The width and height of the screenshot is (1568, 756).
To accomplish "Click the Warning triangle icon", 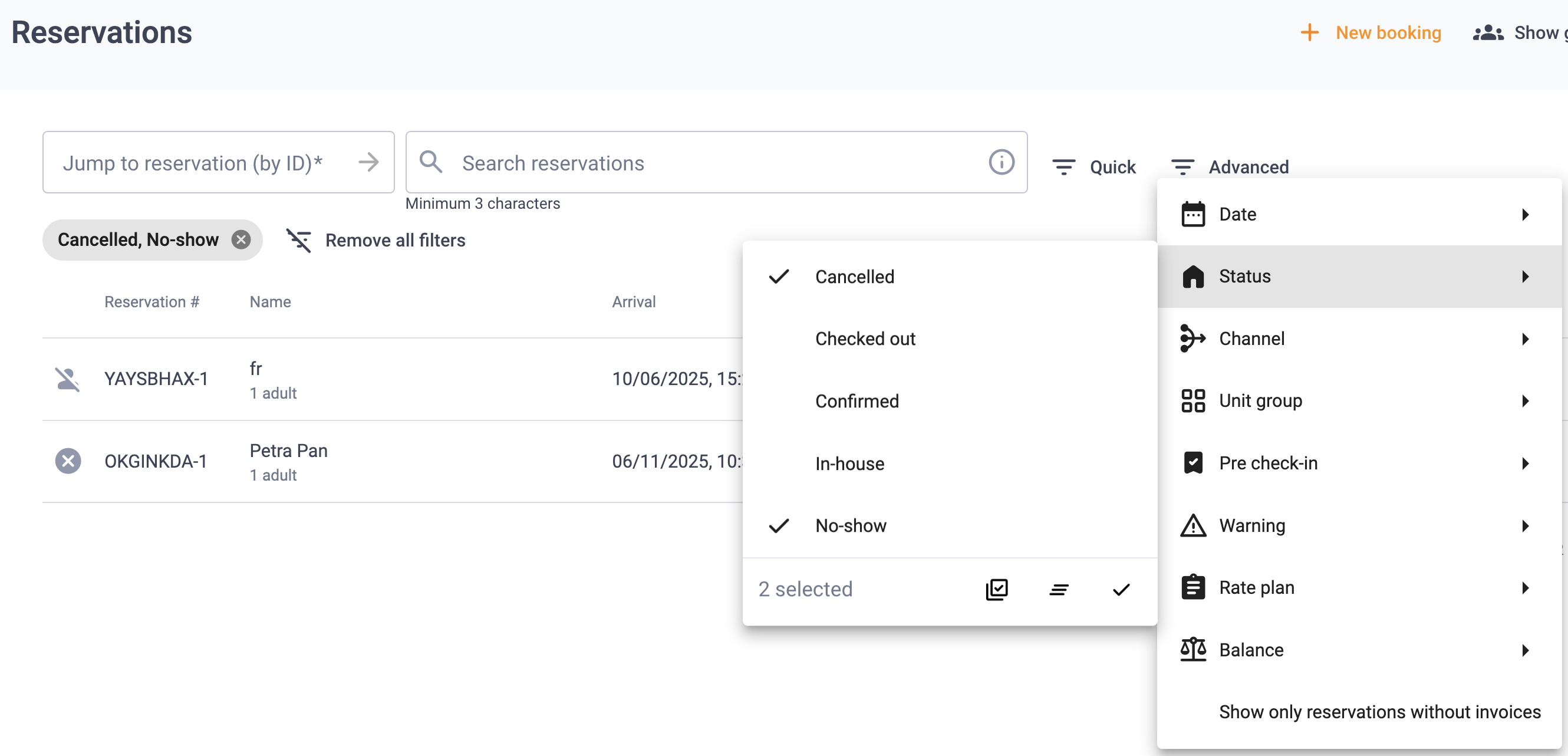I will point(1193,525).
